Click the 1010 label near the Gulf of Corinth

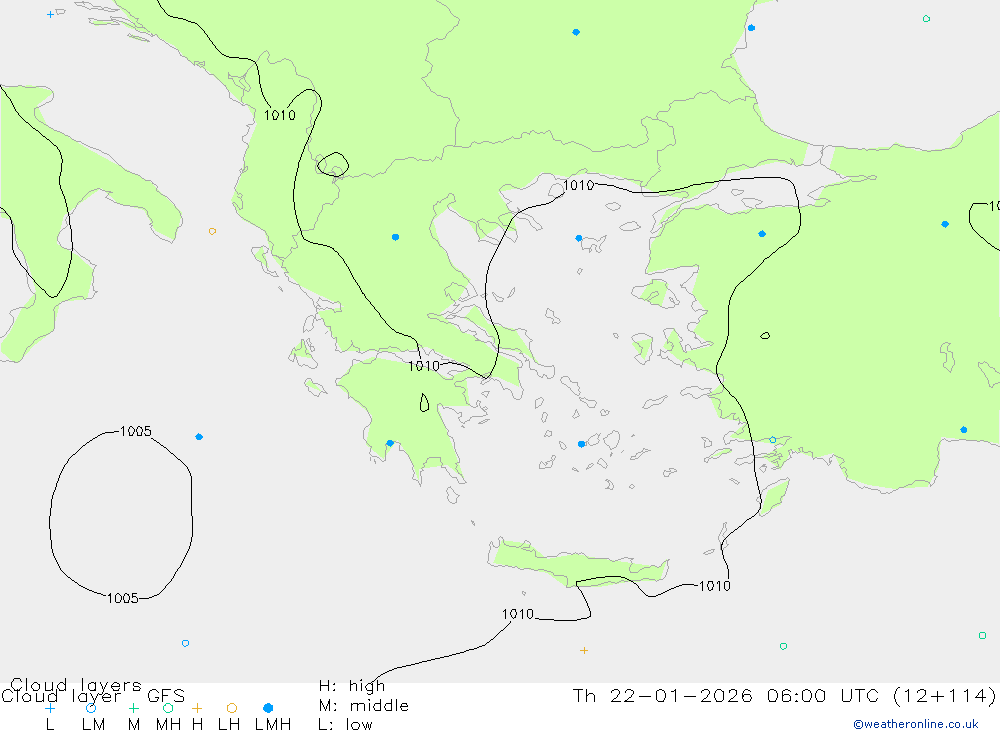pos(424,366)
